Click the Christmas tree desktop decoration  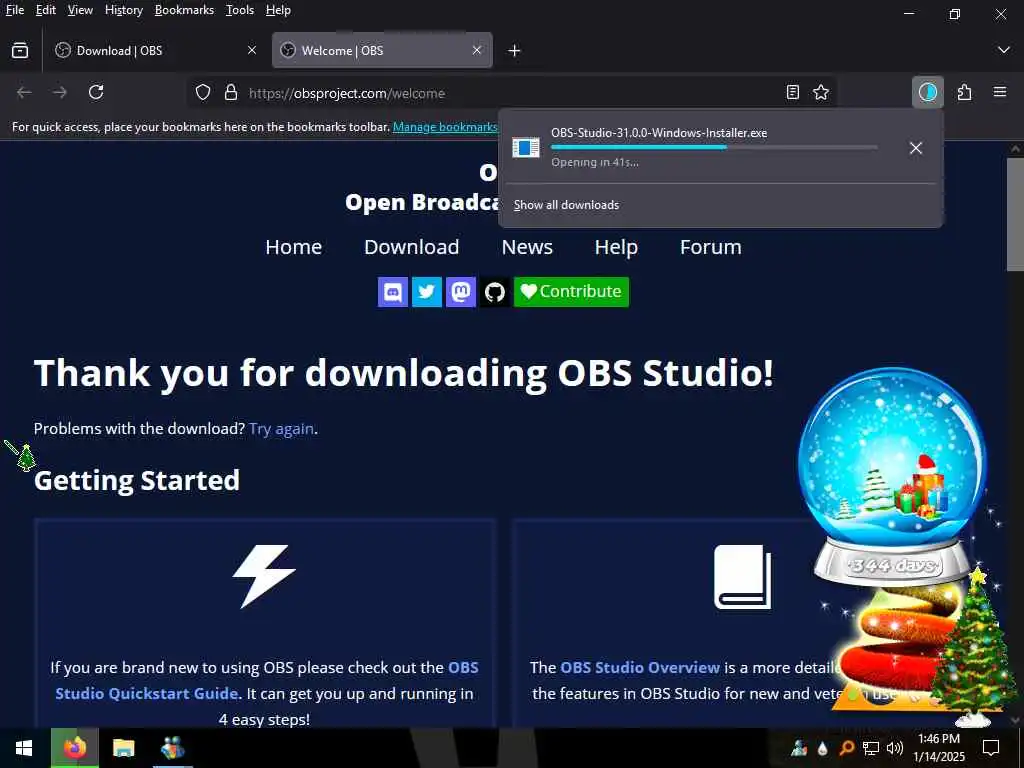click(973, 647)
